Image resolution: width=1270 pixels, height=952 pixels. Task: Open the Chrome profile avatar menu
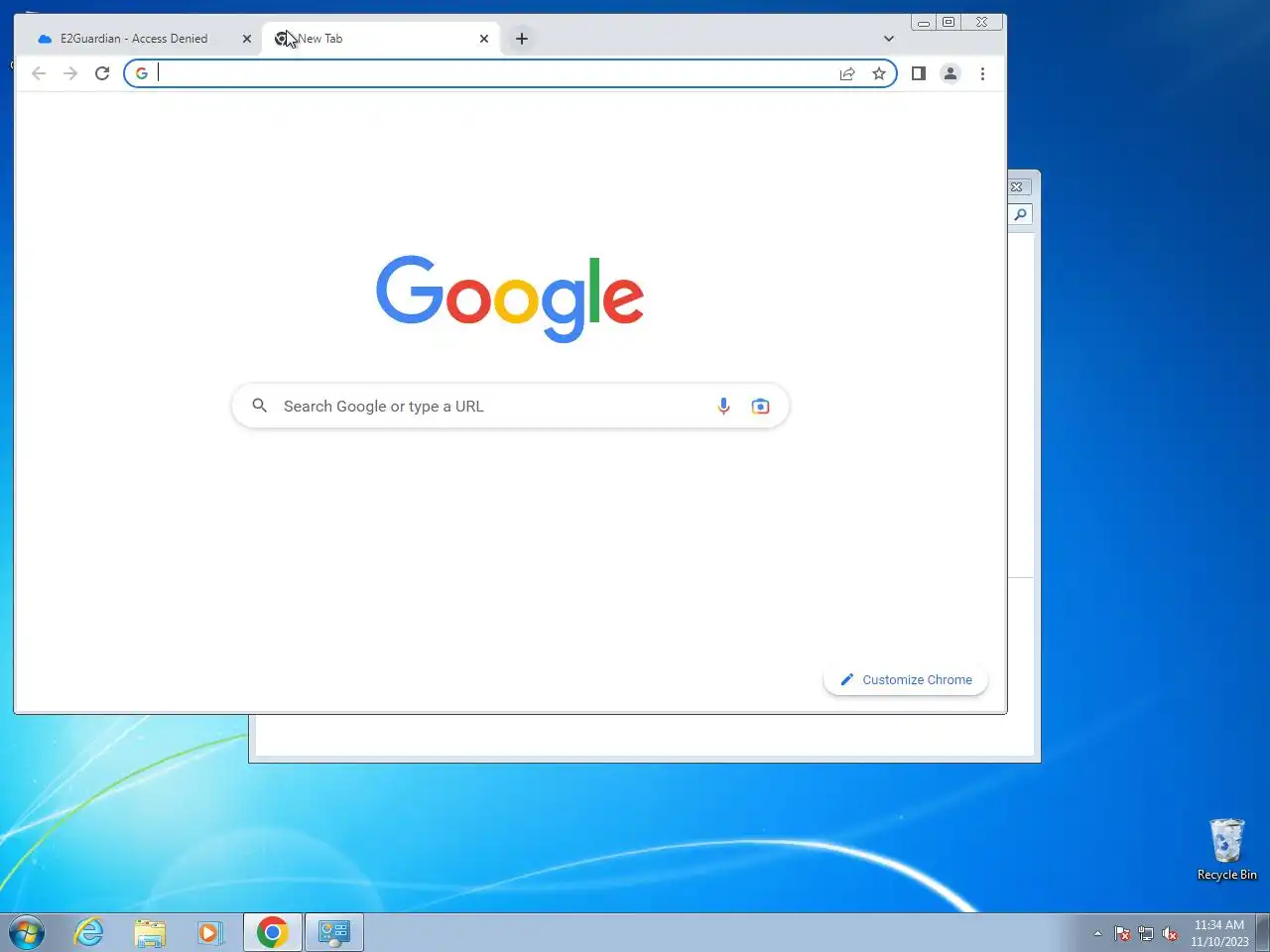[x=951, y=73]
